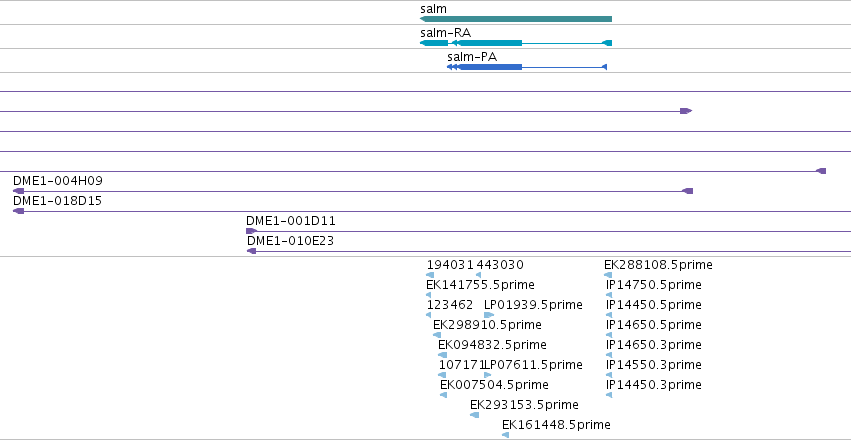851x440 pixels.
Task: Click the salm-PA protein feature
Action: point(526,67)
